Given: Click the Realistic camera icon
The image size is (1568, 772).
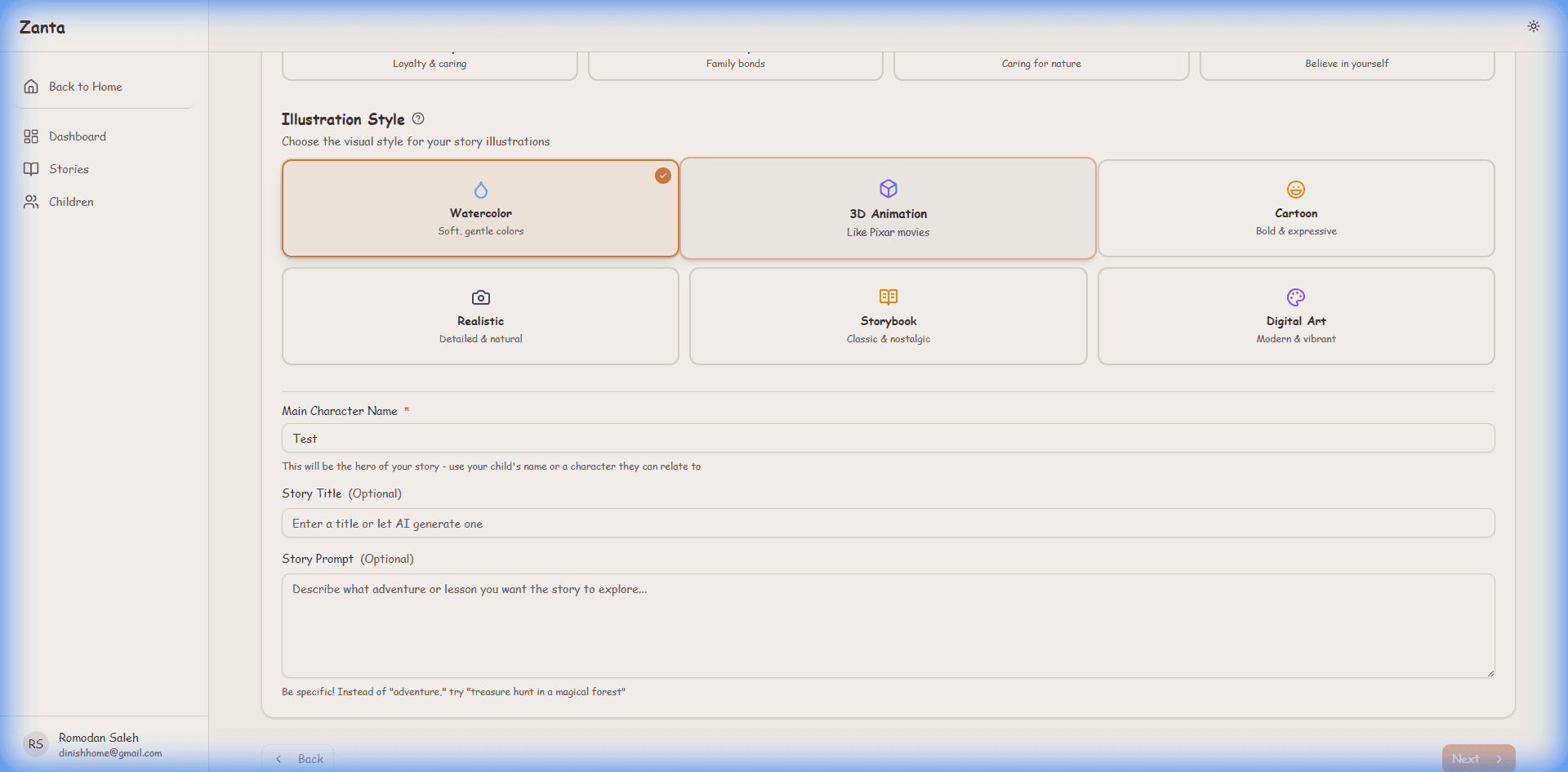Looking at the screenshot, I should [480, 297].
